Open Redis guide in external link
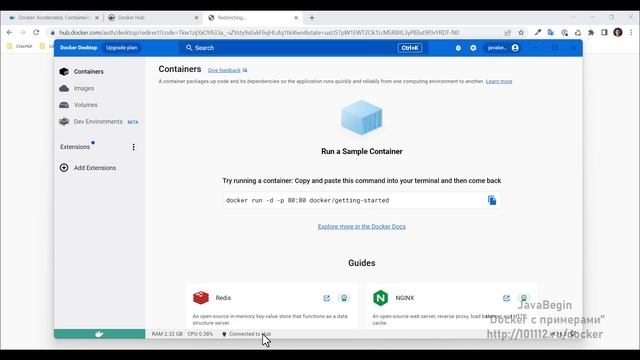 [x=327, y=298]
